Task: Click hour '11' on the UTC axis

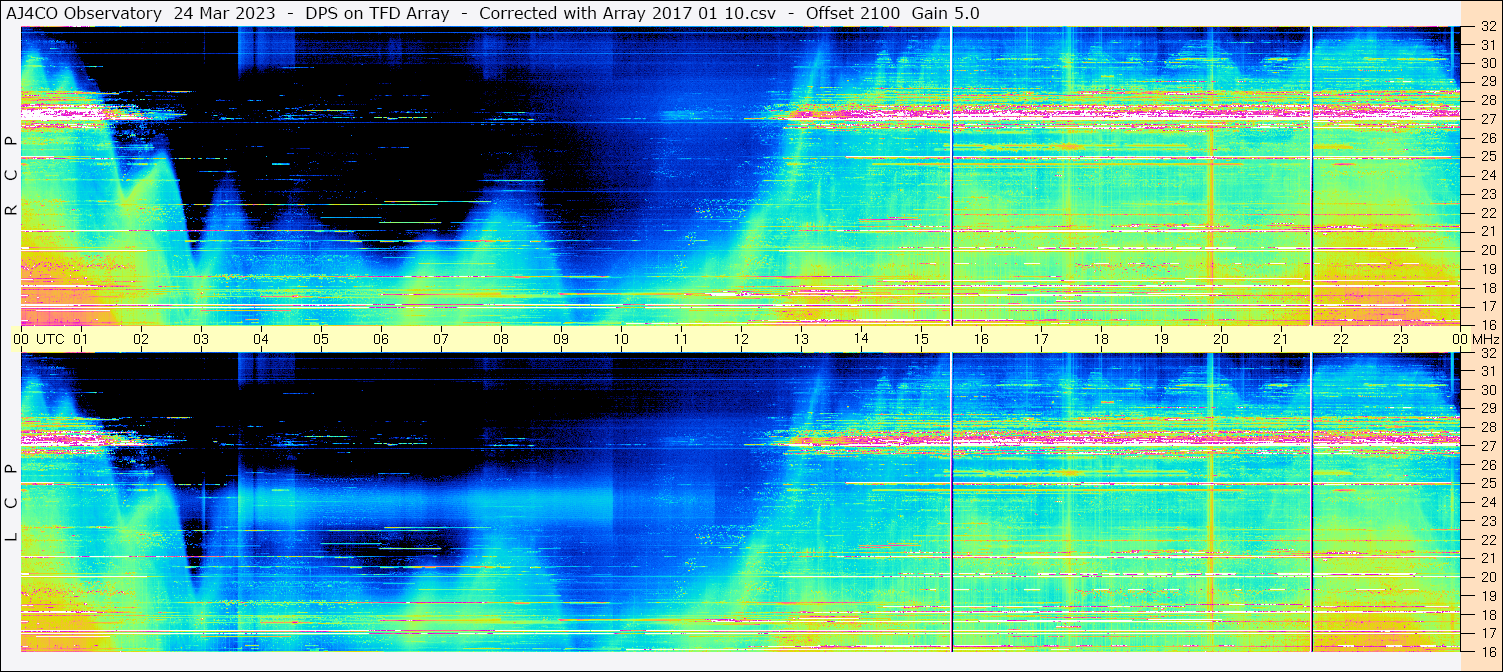Action: (681, 339)
